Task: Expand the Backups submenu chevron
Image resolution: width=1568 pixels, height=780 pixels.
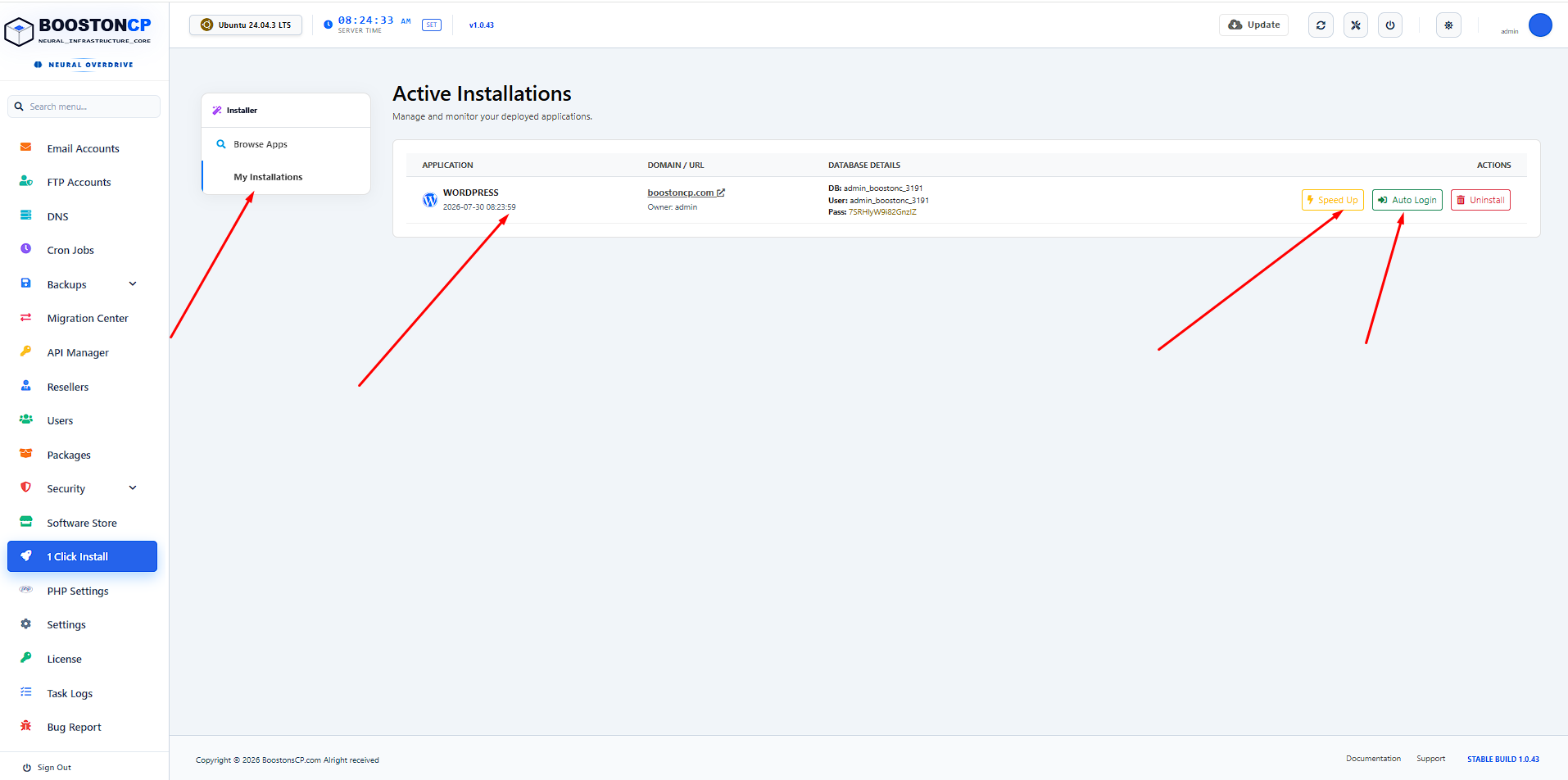Action: point(133,284)
